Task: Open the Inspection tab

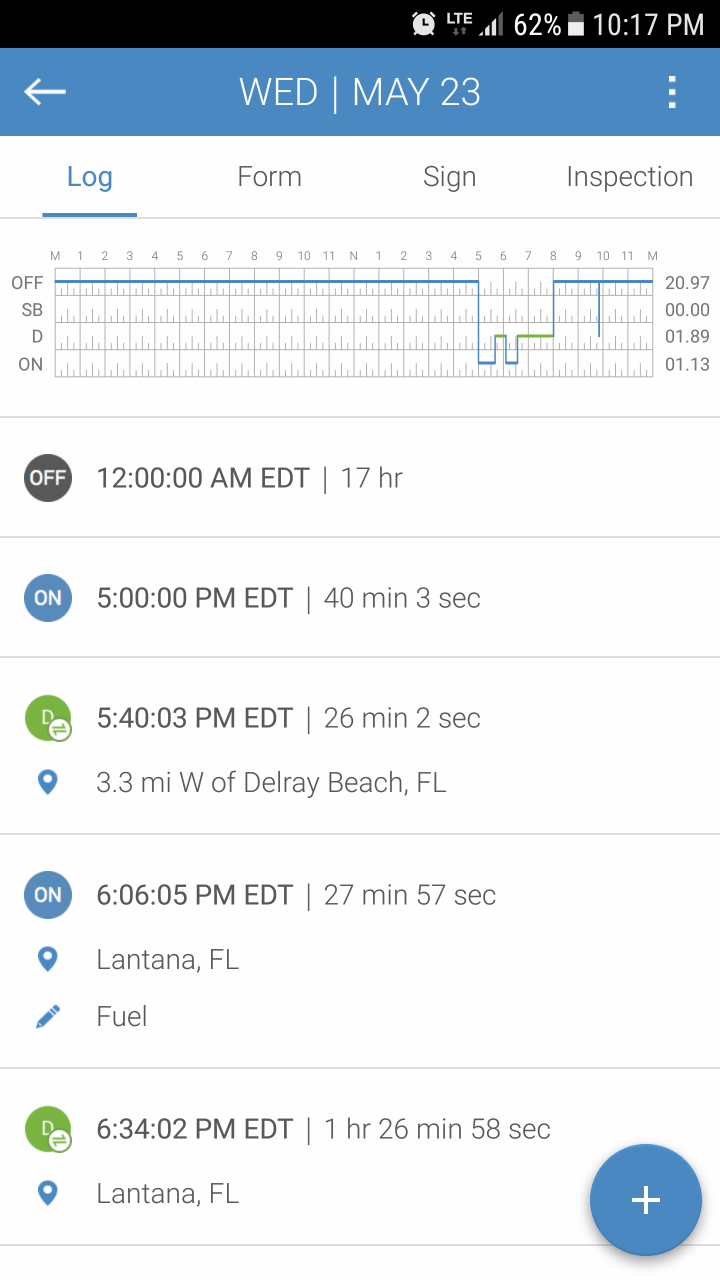Action: pyautogui.click(x=629, y=177)
